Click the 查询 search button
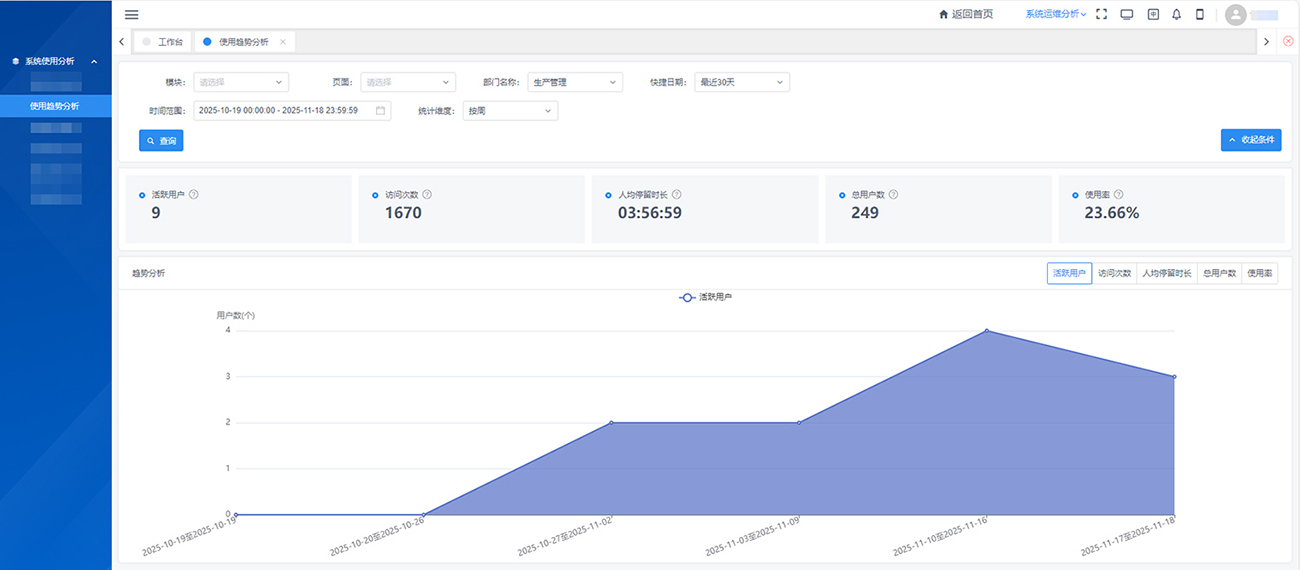This screenshot has width=1300, height=570. [x=161, y=141]
